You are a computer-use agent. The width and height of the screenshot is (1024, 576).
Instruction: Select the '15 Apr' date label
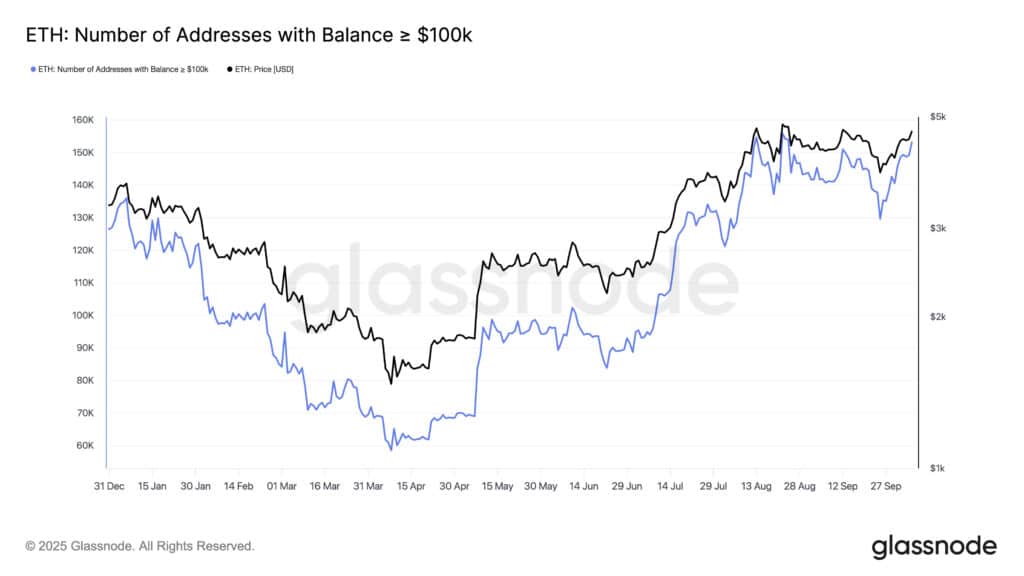[411, 486]
